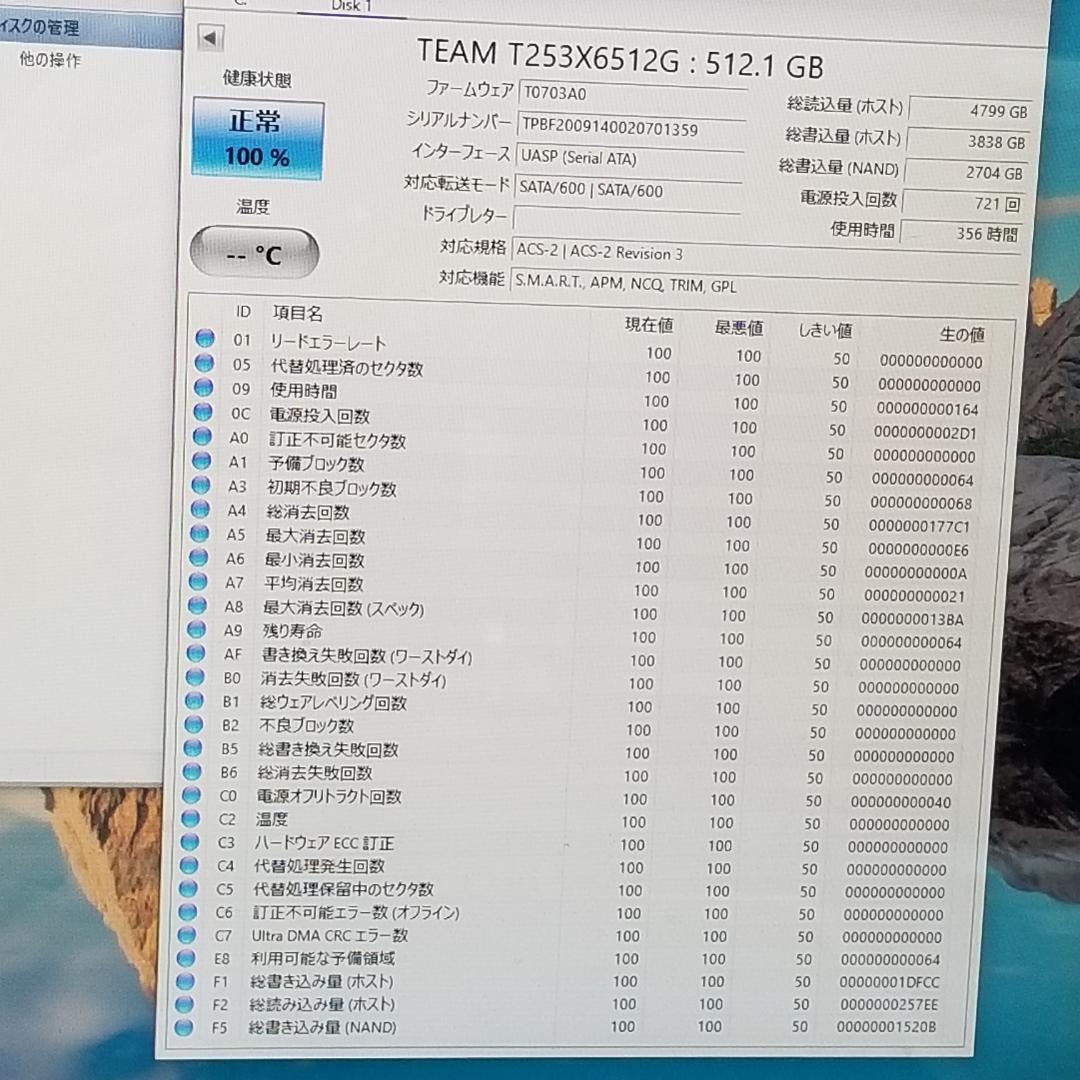Click the 総書込量 (ホスト) value 3838 GB
Screen dimensions: 1080x1080
click(967, 142)
